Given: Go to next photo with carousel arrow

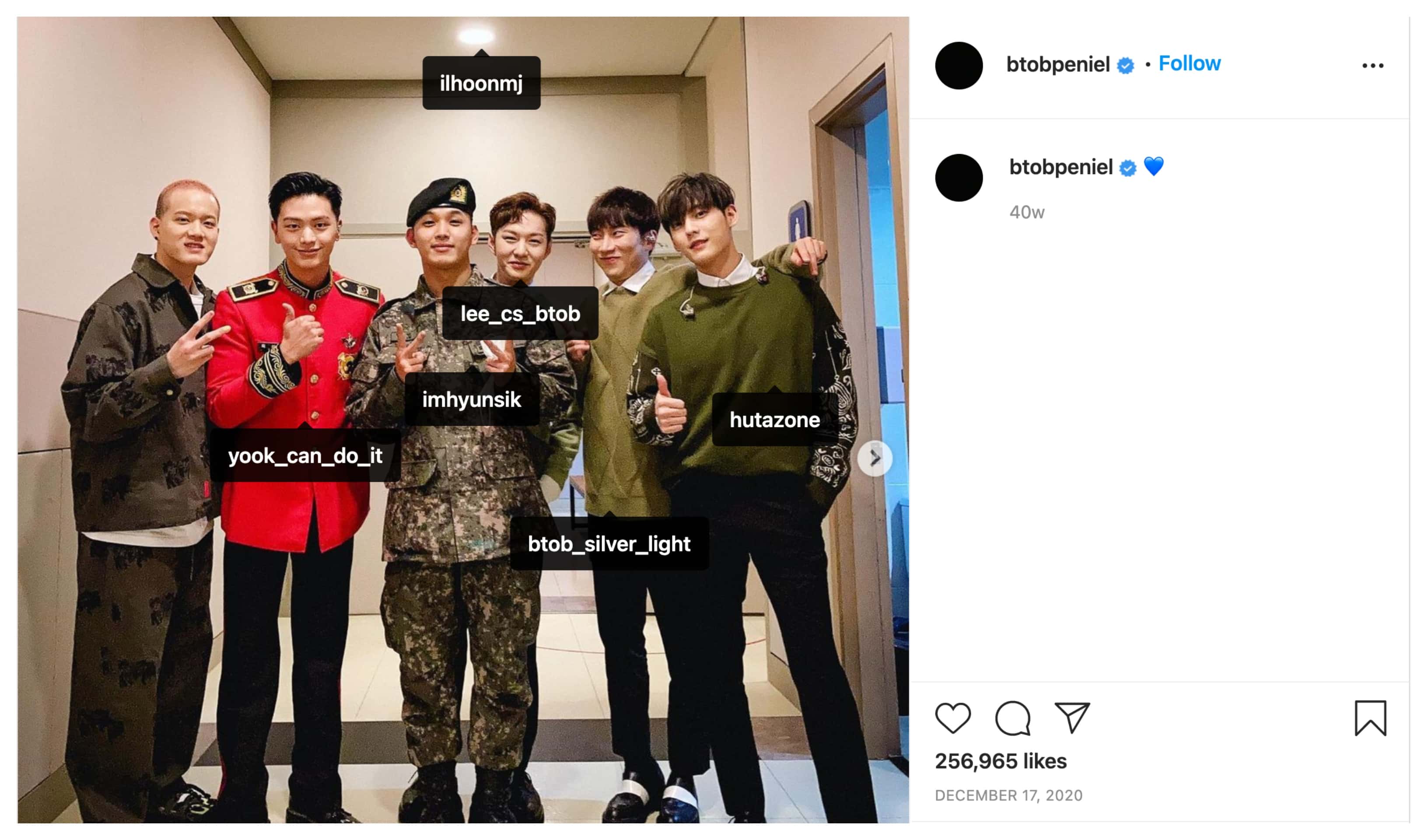Looking at the screenshot, I should [875, 458].
